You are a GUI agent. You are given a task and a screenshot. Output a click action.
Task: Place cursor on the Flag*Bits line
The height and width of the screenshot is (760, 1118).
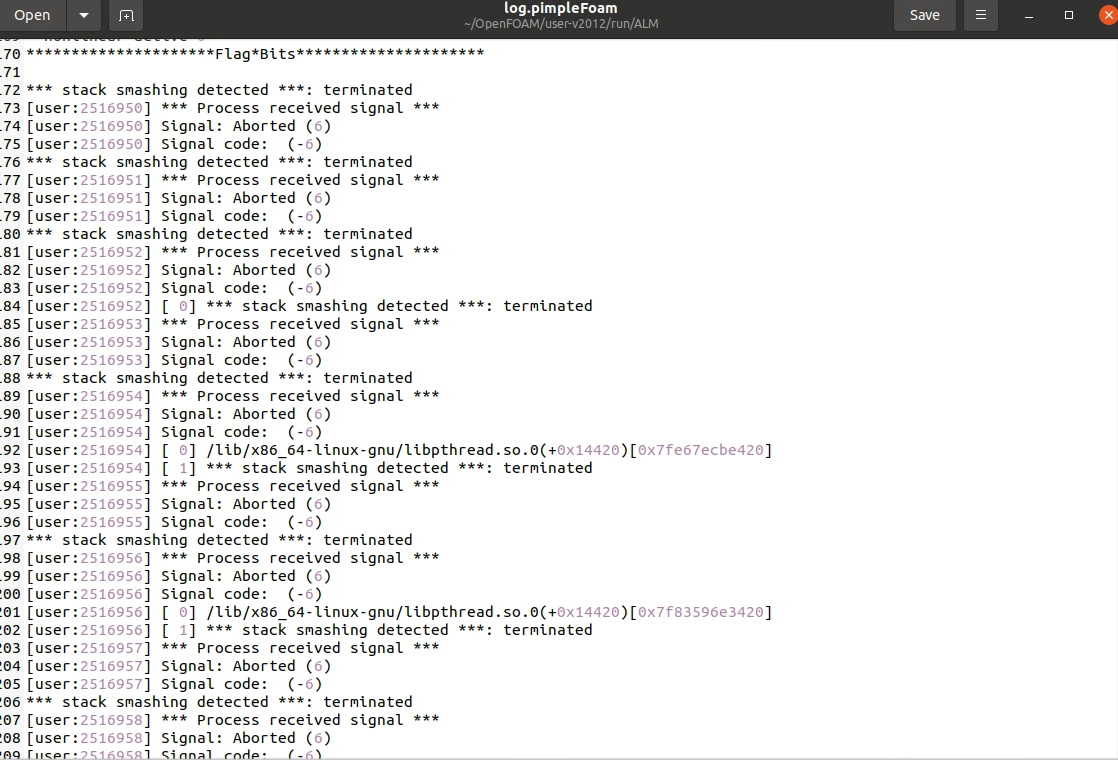[255, 54]
